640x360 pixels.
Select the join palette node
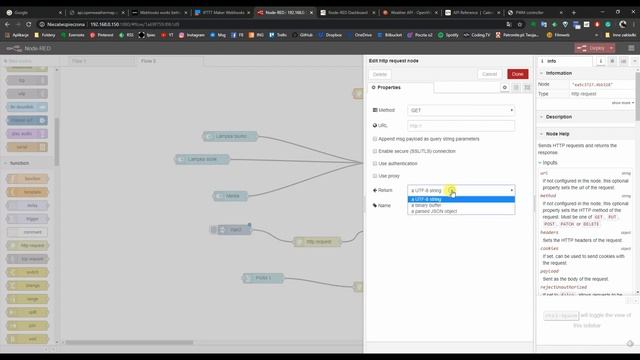coord(27,325)
